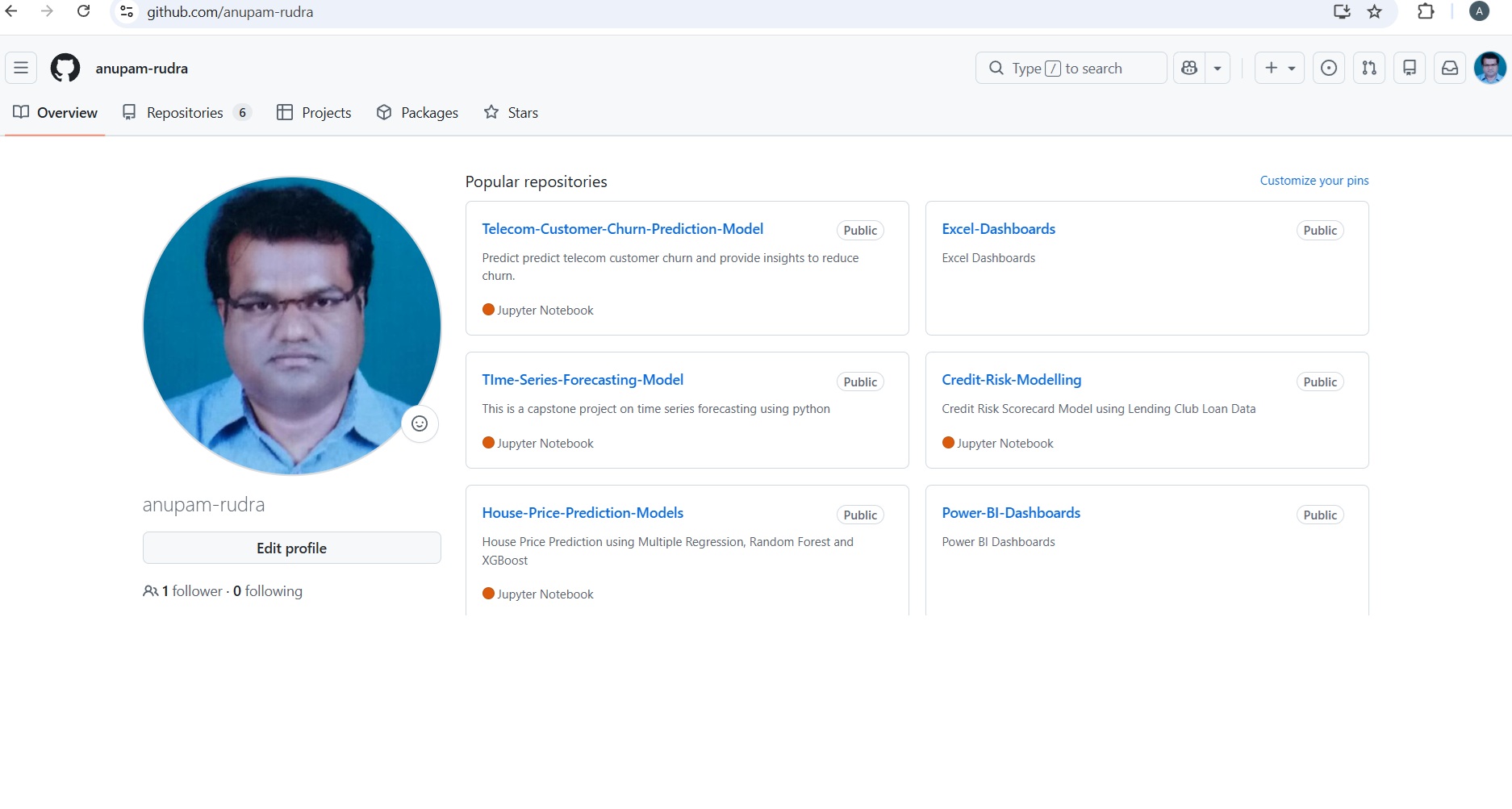1512x809 pixels.
Task: Open the Customize your pins link
Action: pyautogui.click(x=1314, y=181)
